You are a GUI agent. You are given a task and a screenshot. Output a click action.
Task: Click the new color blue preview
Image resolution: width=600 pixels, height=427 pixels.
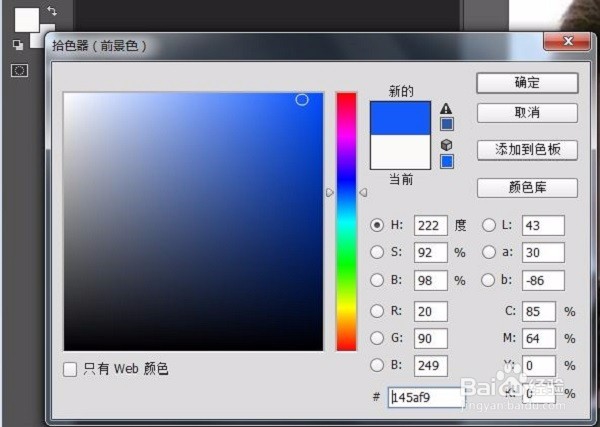tap(400, 118)
